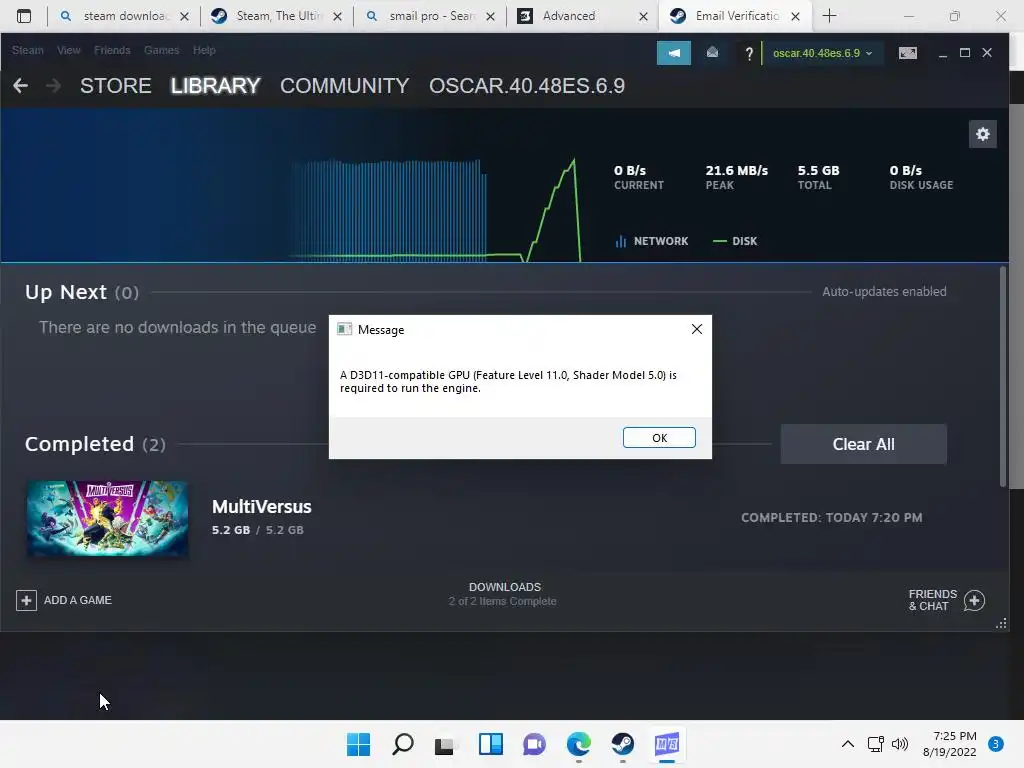
Task: Click DOWNLOADS status at bottom
Action: click(503, 594)
